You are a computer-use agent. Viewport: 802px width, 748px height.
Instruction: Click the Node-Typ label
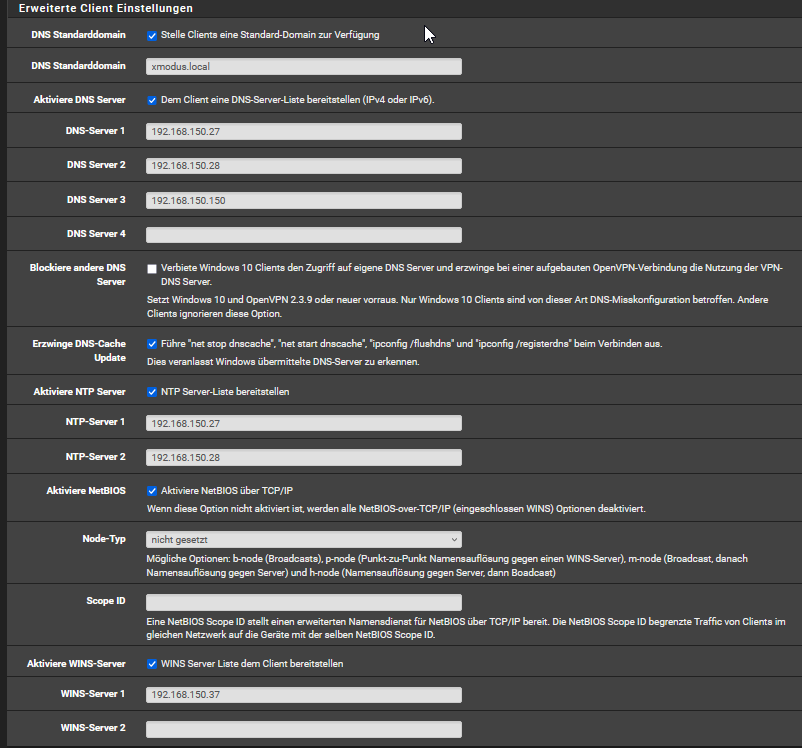104,539
